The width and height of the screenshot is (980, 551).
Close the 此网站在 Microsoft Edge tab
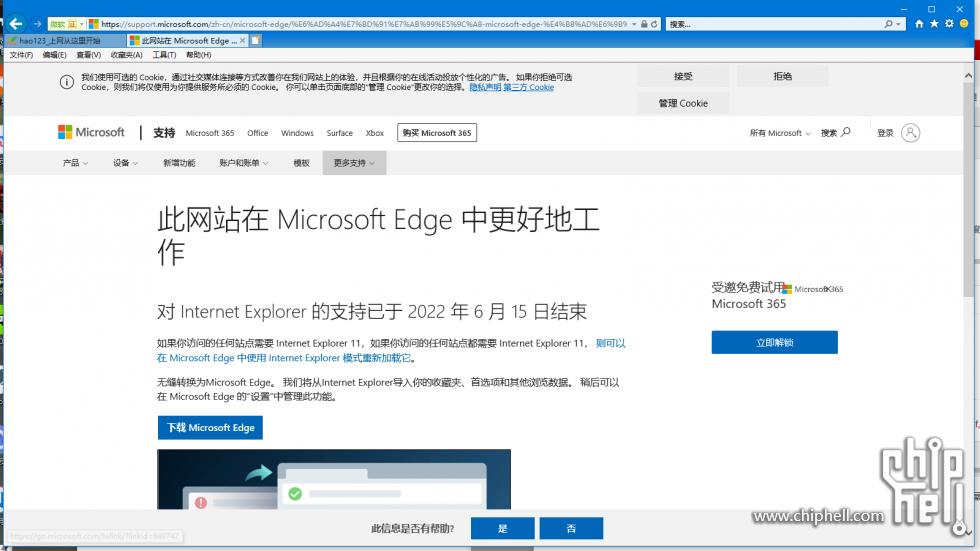242,41
